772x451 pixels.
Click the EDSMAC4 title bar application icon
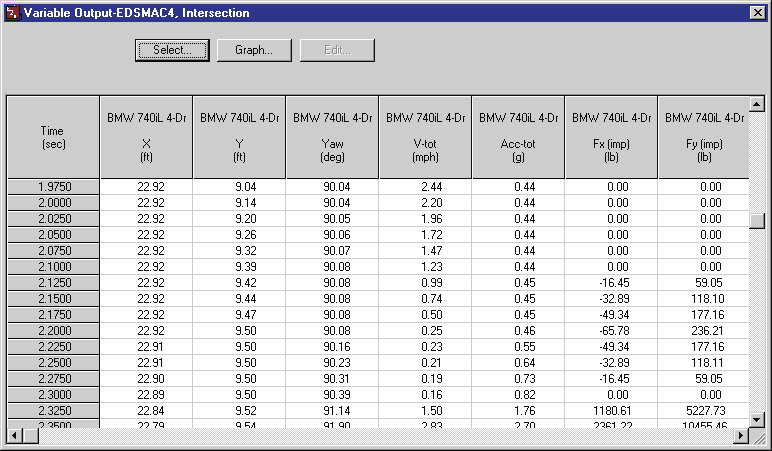(x=13, y=12)
